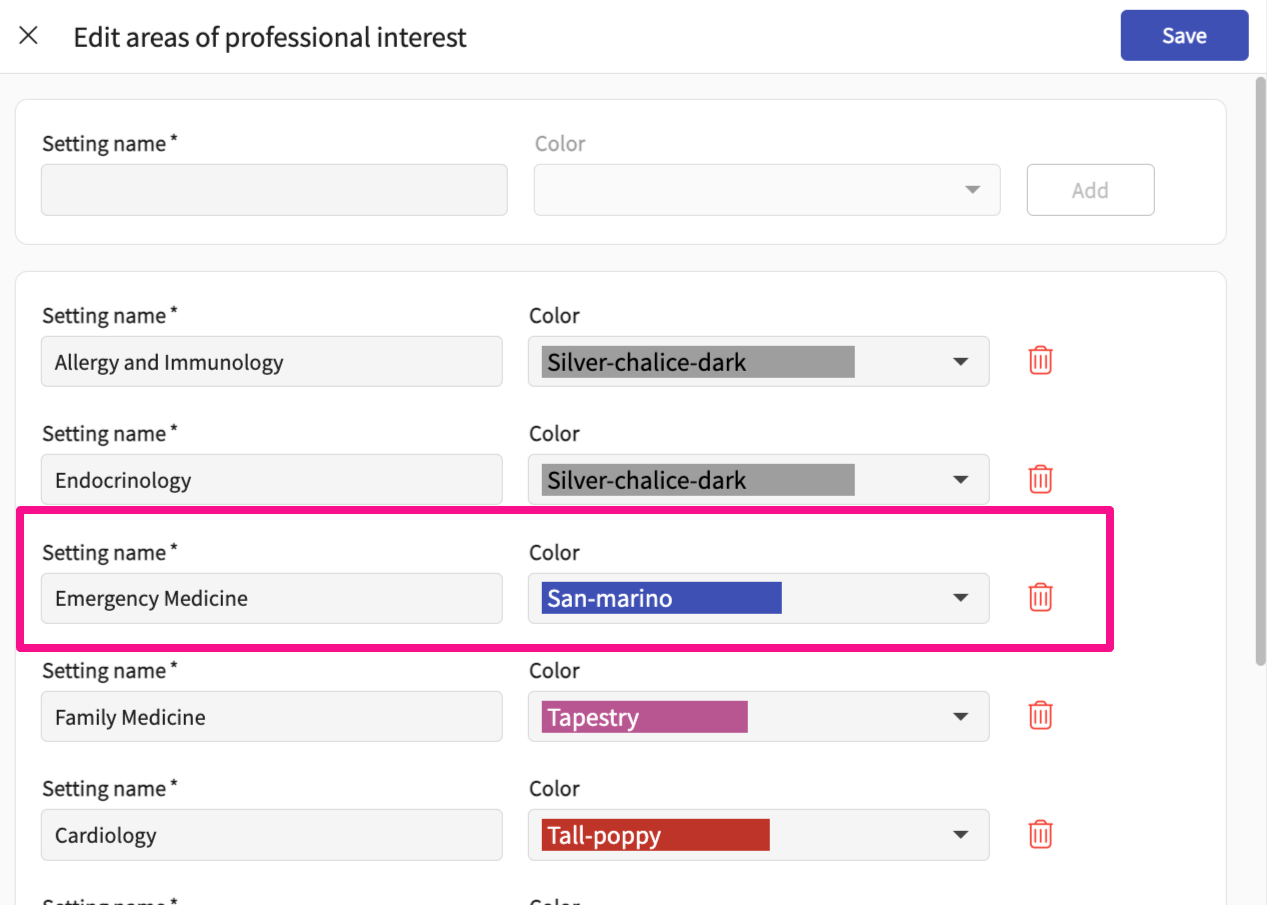The height and width of the screenshot is (905, 1267).
Task: Click the Tall-poppy red color swatch
Action: [x=655, y=835]
